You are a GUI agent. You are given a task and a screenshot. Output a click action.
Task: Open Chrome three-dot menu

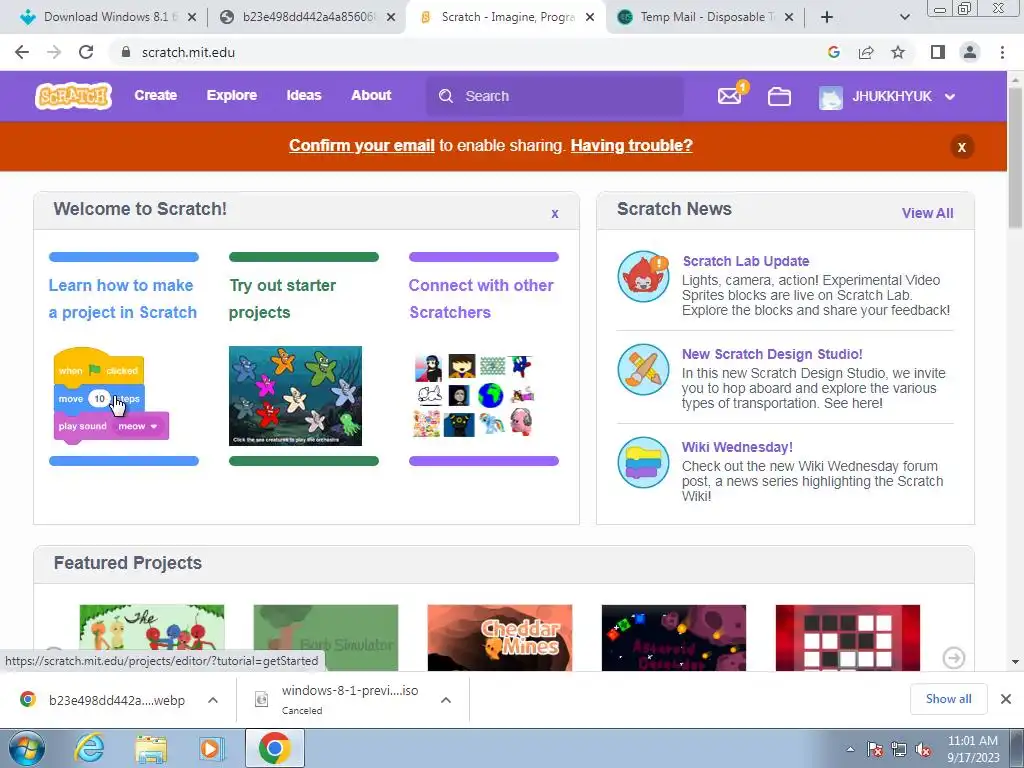coord(1002,52)
